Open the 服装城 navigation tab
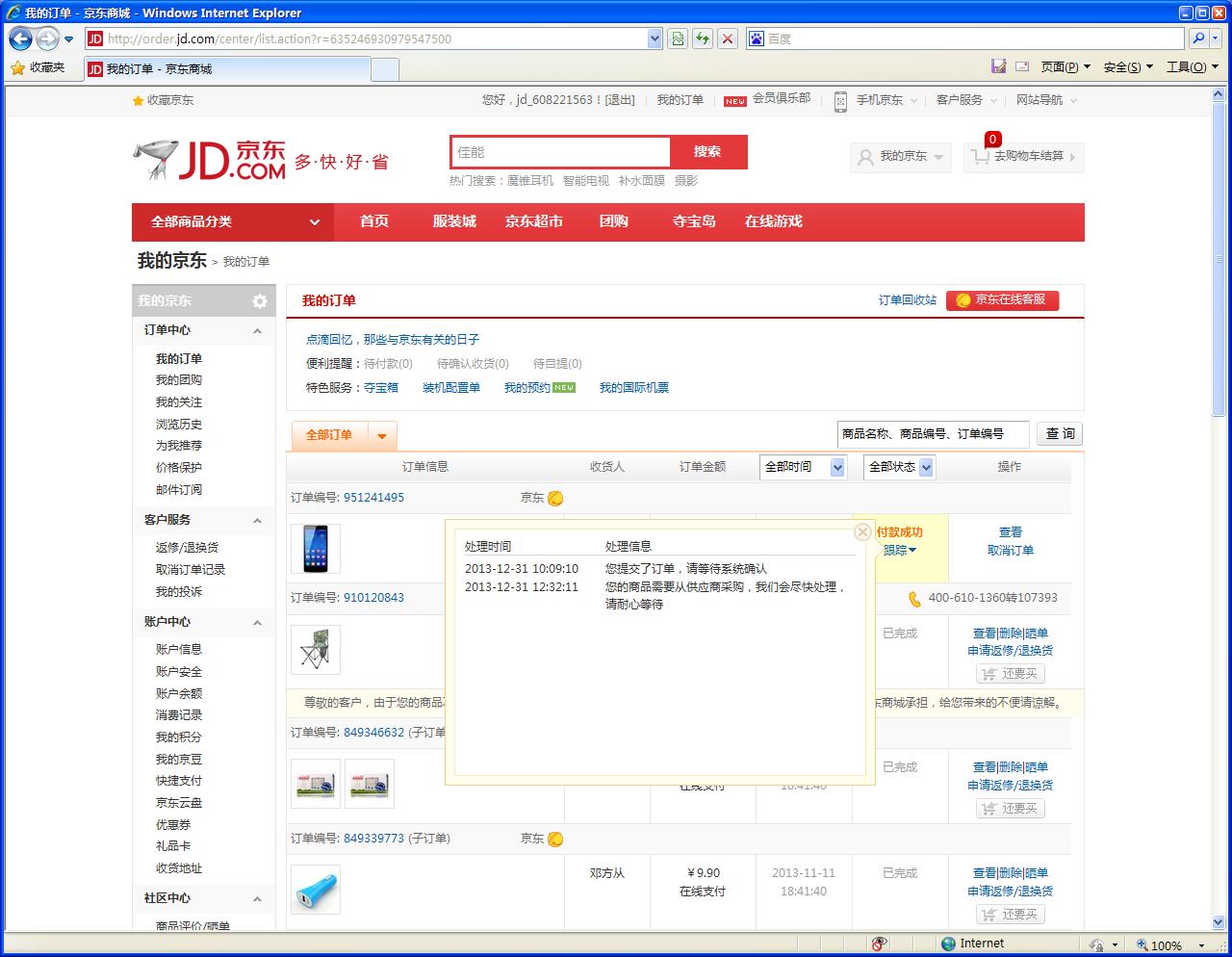The height and width of the screenshot is (957, 1232). coord(454,221)
